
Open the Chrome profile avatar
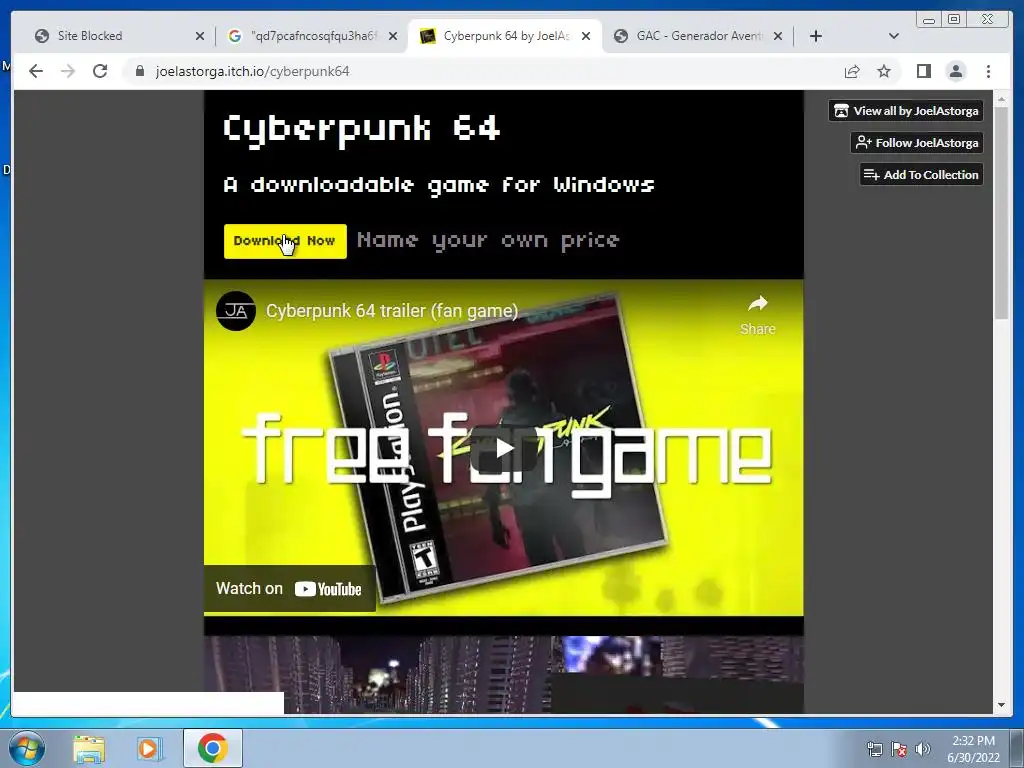[x=956, y=71]
